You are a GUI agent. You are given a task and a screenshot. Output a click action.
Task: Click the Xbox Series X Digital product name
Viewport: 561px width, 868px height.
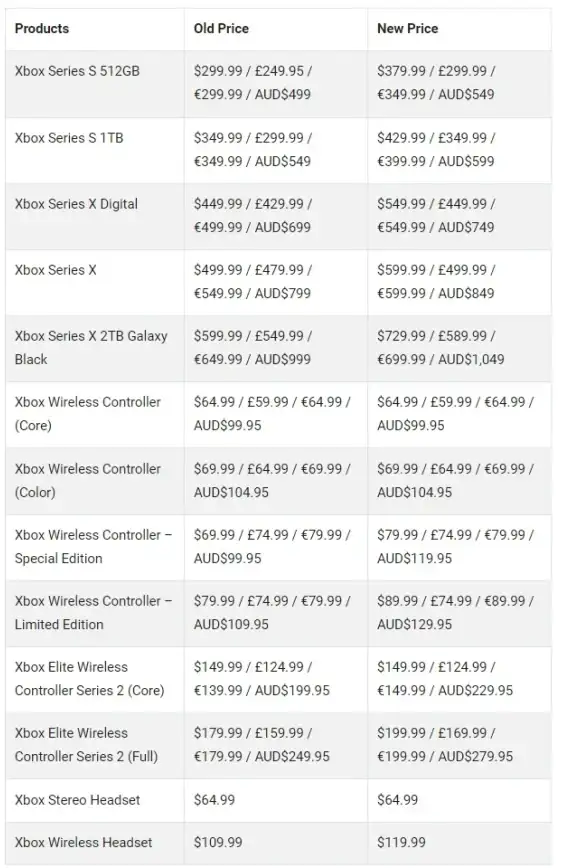coord(76,204)
